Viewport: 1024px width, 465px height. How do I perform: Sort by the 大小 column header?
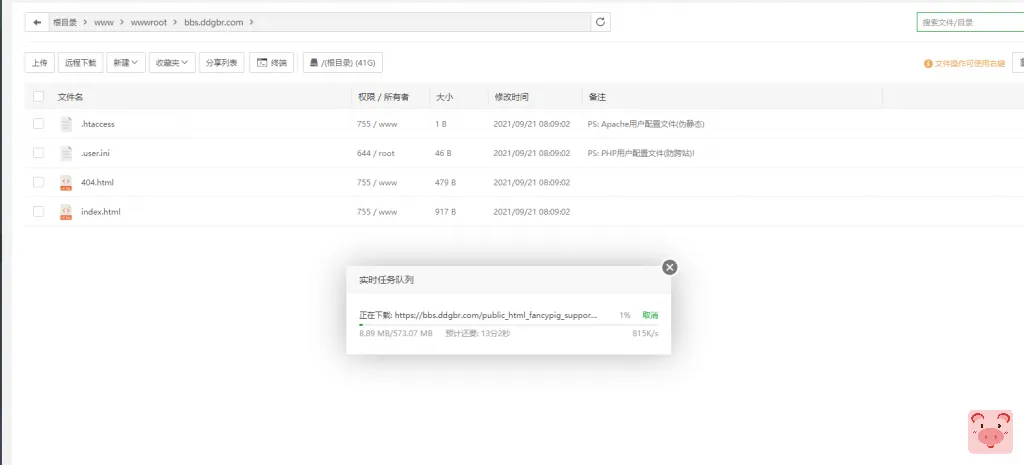point(445,97)
